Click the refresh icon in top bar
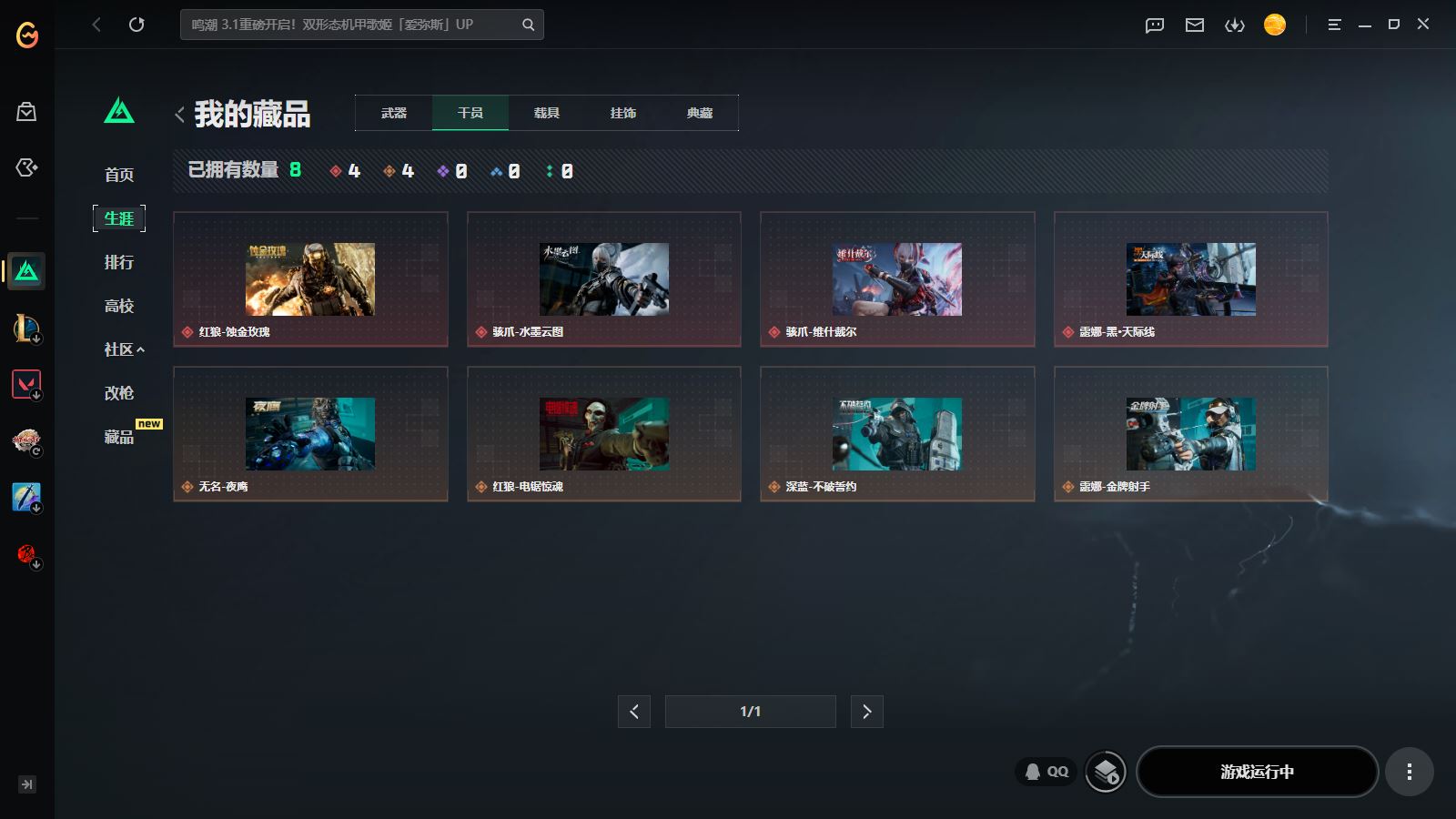Viewport: 1456px width, 819px height. (x=136, y=25)
